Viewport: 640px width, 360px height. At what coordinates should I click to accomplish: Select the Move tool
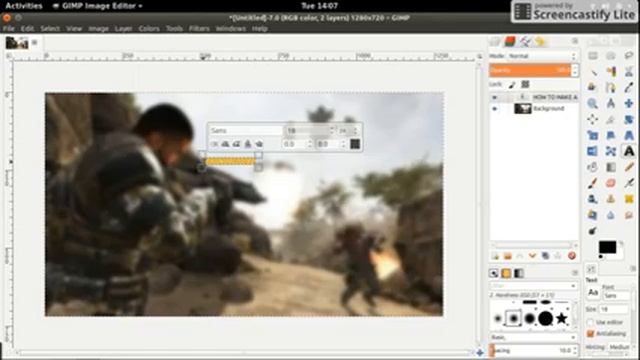(629, 103)
